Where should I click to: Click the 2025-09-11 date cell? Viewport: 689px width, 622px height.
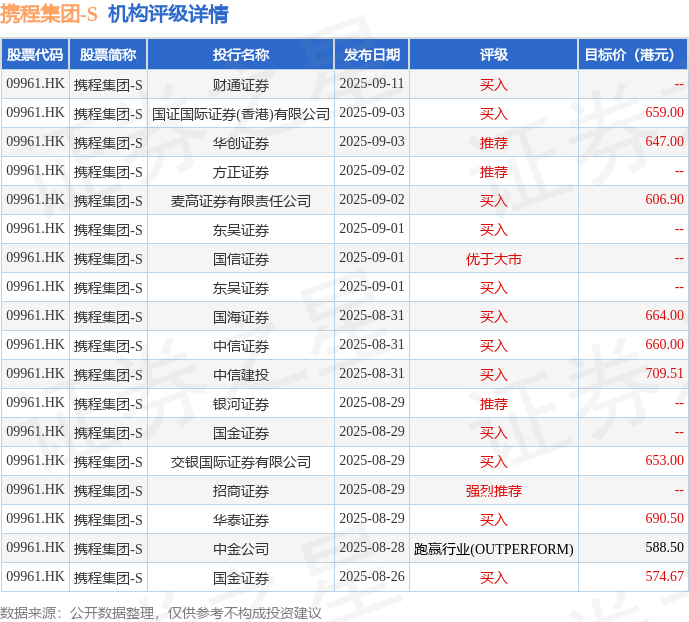372,83
